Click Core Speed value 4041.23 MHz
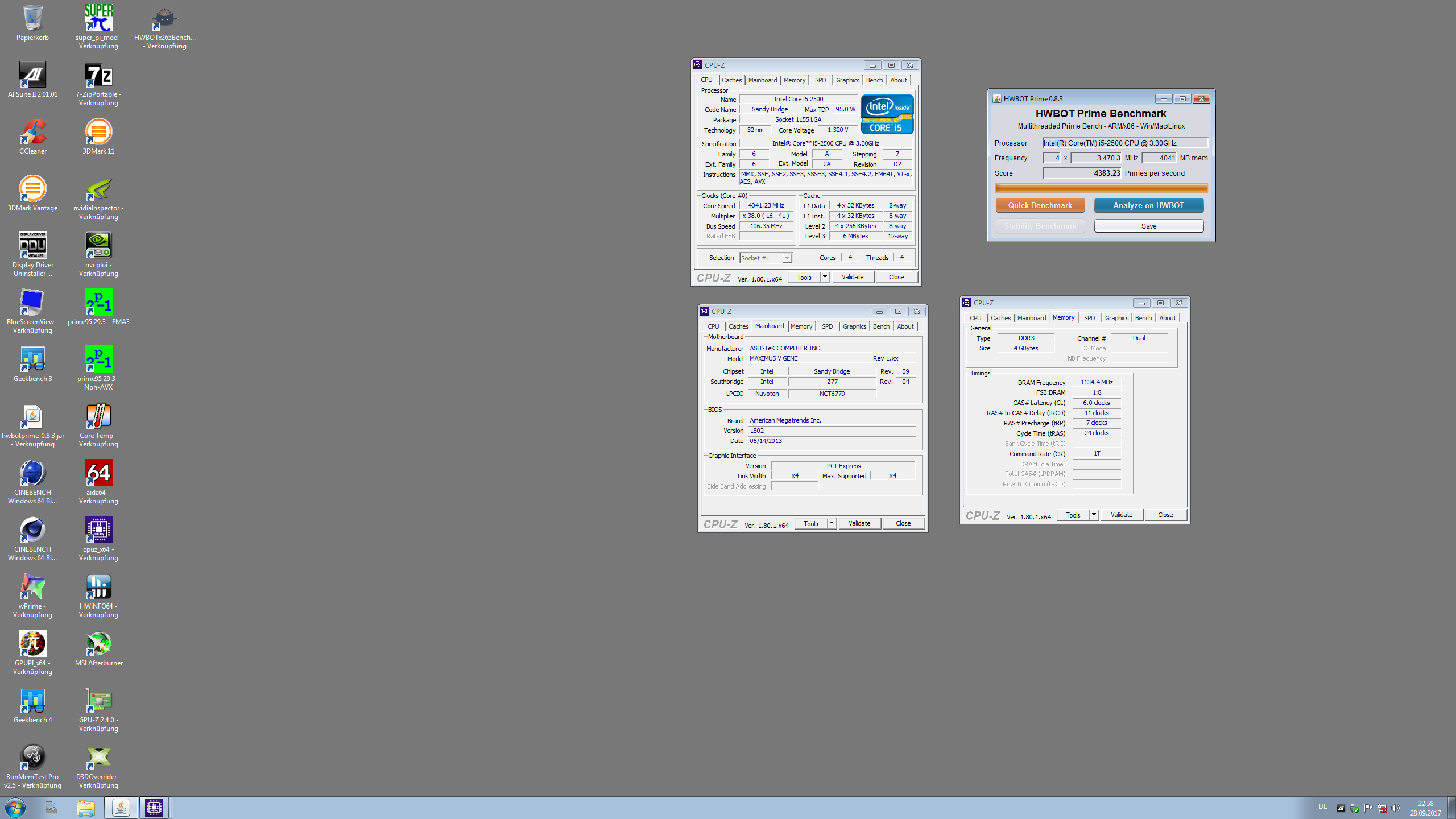This screenshot has width=1456, height=819. pos(766,206)
